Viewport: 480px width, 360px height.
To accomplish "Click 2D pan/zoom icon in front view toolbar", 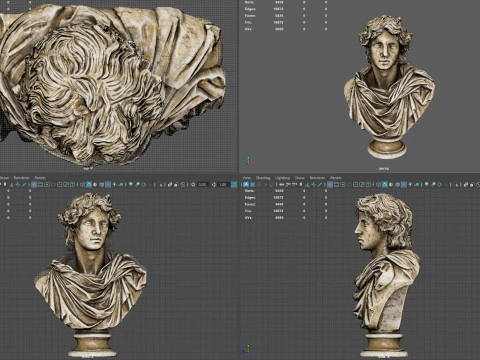I will [x=18, y=184].
